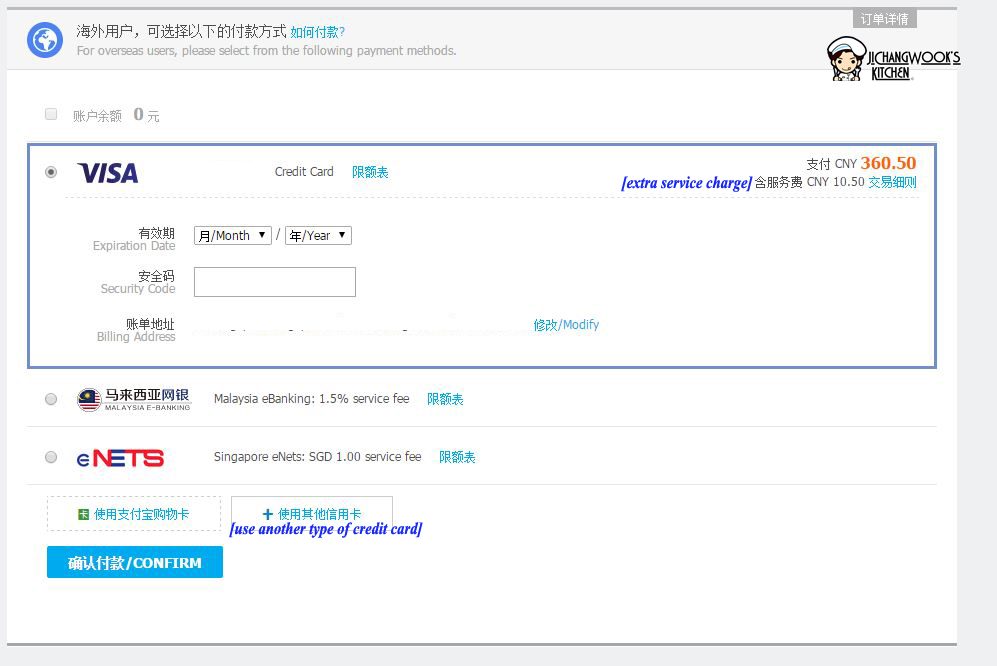
Task: Click the Modify billing address link
Action: (566, 325)
